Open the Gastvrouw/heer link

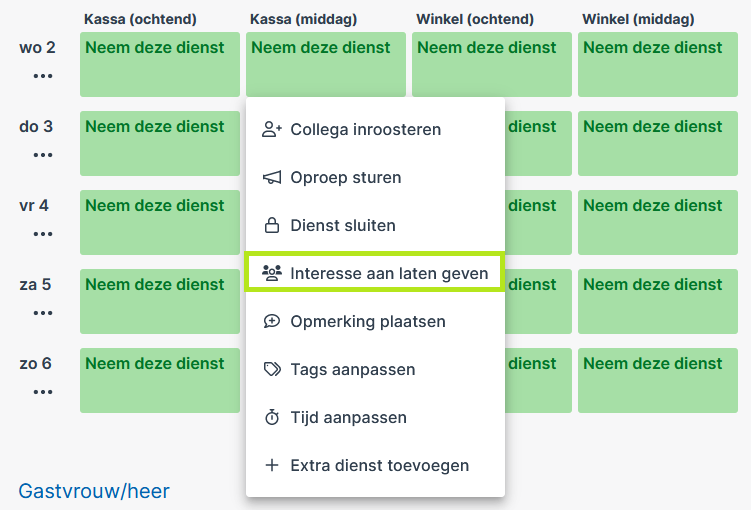pos(94,491)
